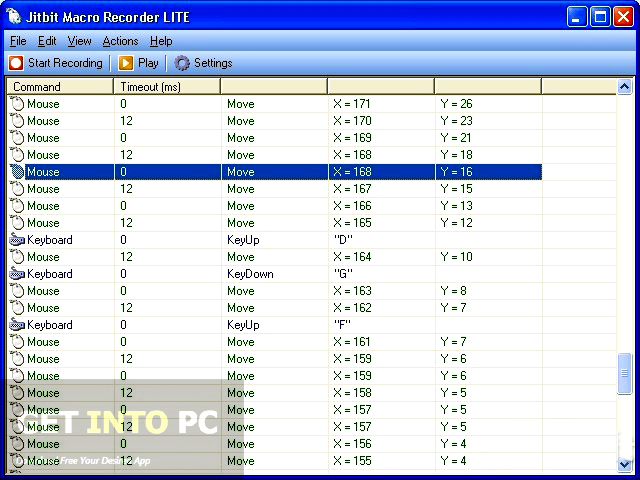Screen dimensions: 640x480
Task: Click scrollbar up arrow
Action: click(x=624, y=87)
